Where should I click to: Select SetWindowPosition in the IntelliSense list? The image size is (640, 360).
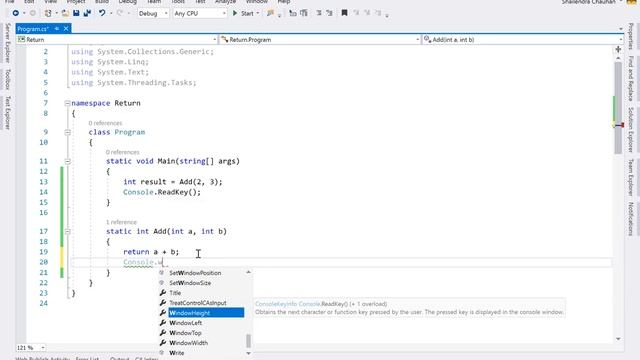click(x=195, y=273)
